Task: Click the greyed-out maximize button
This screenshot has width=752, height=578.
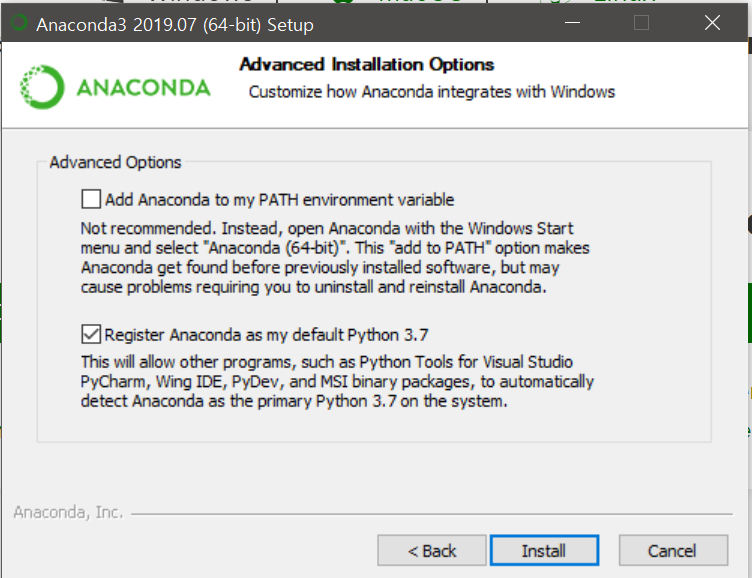Action: coord(642,23)
